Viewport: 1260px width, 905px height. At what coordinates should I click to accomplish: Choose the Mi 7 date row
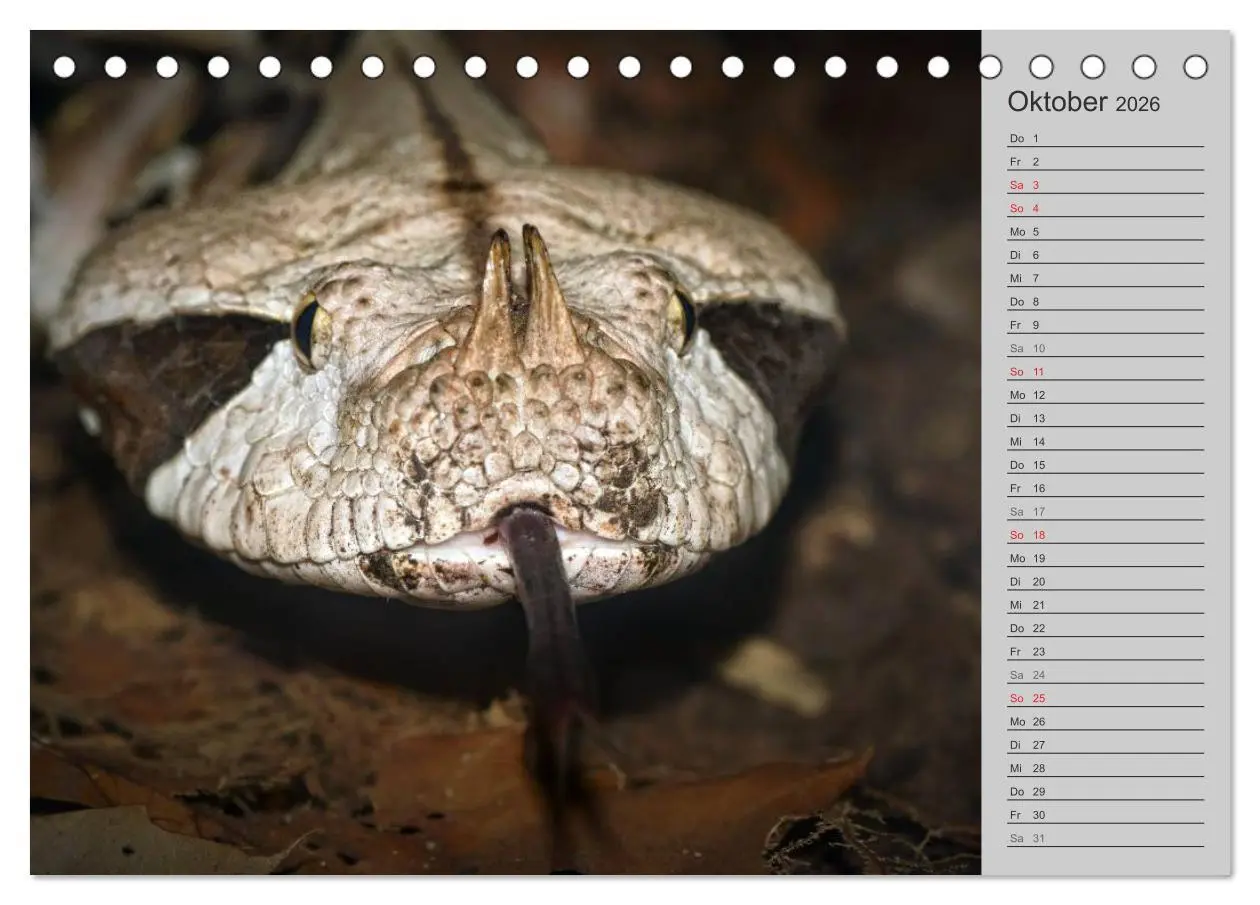pos(1105,279)
